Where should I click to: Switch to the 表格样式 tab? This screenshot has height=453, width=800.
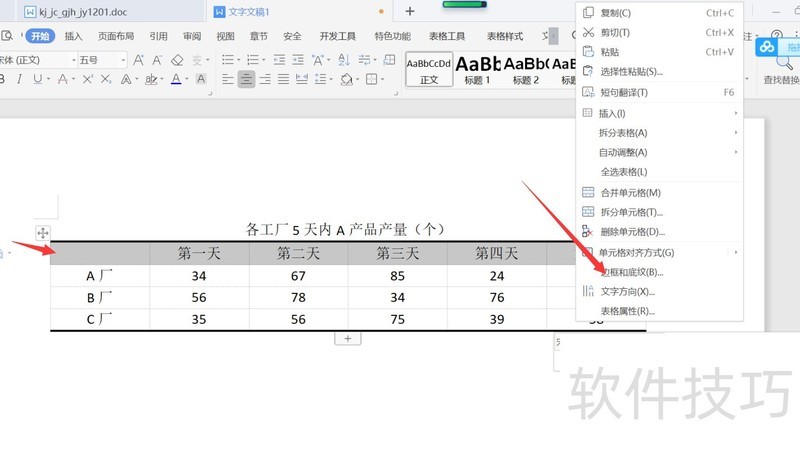(x=505, y=36)
